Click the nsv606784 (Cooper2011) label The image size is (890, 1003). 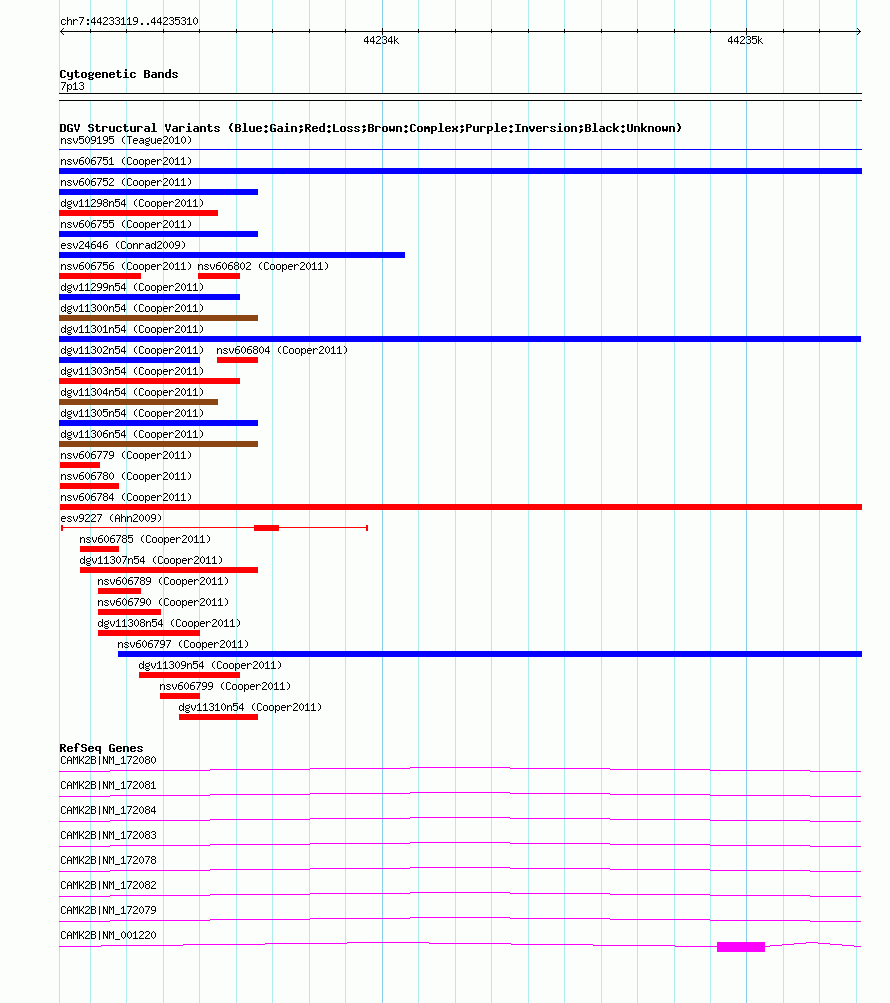coord(126,497)
